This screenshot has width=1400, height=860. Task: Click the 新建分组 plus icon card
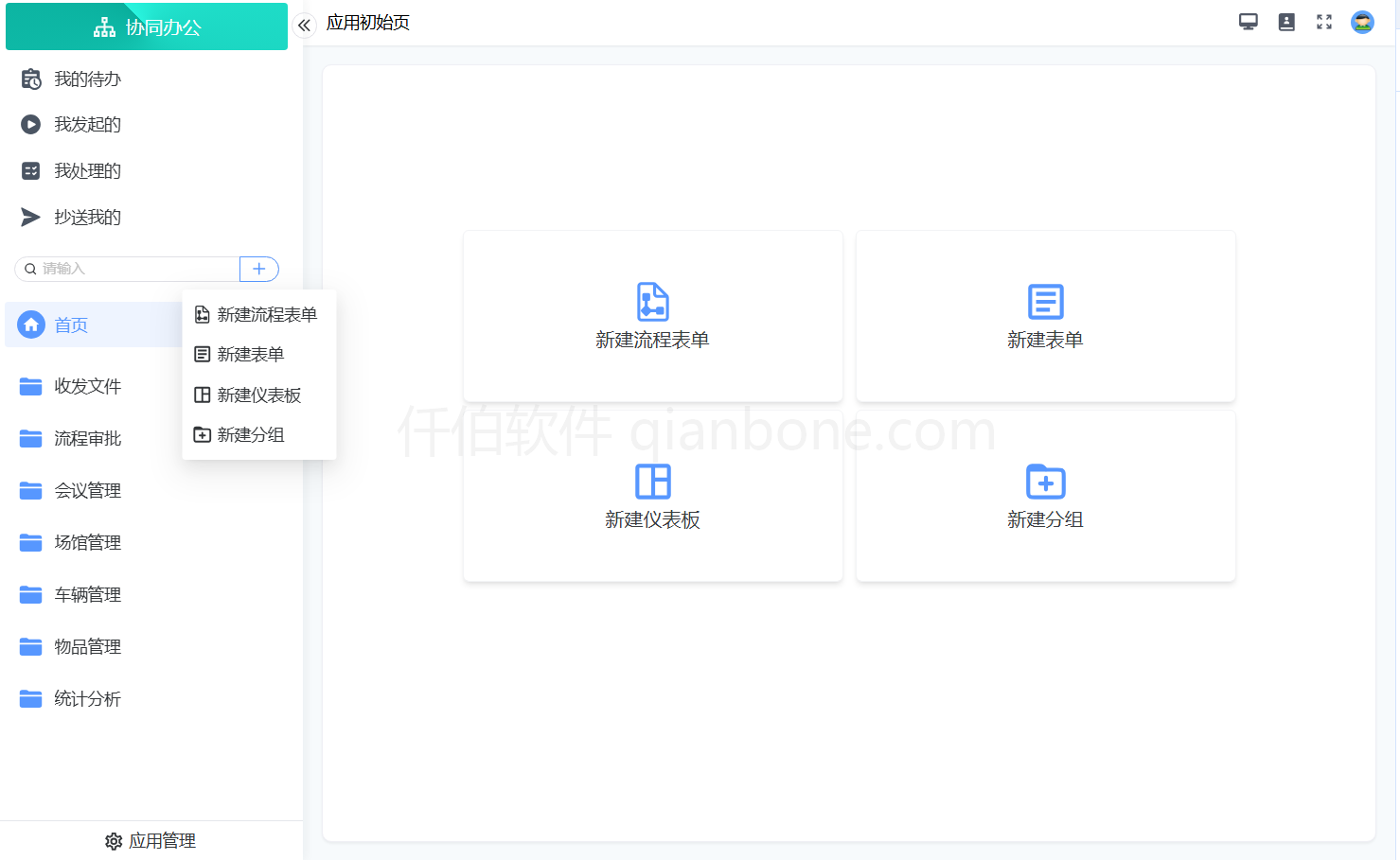coord(1045,482)
